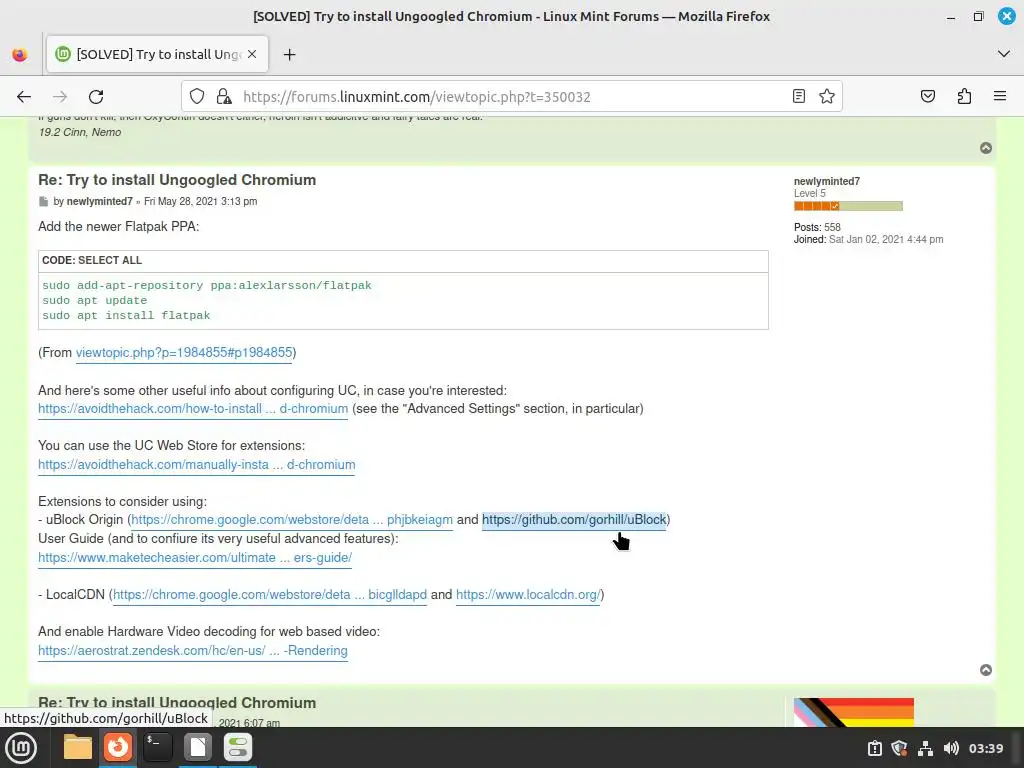
Task: Jump to top arrow beside the signature
Action: click(x=986, y=148)
